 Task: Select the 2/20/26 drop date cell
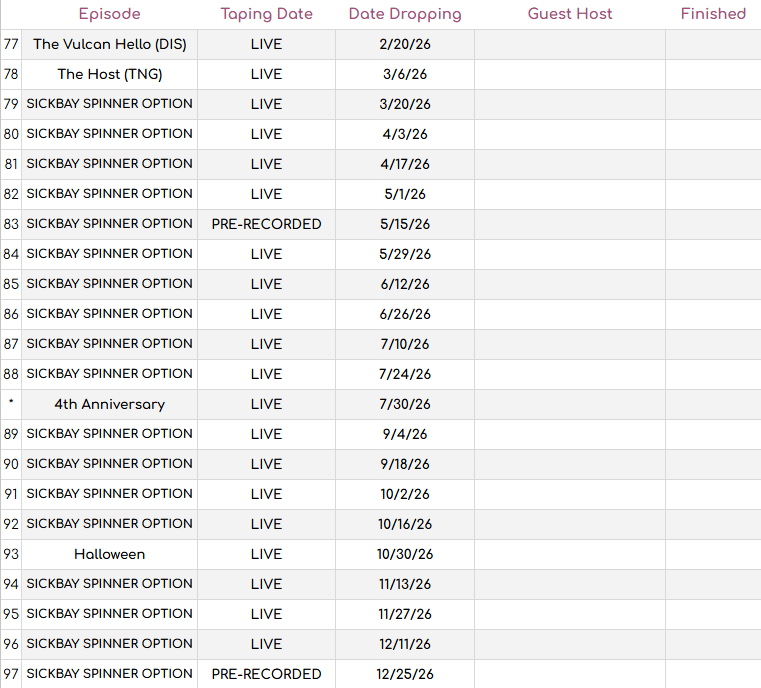[405, 44]
